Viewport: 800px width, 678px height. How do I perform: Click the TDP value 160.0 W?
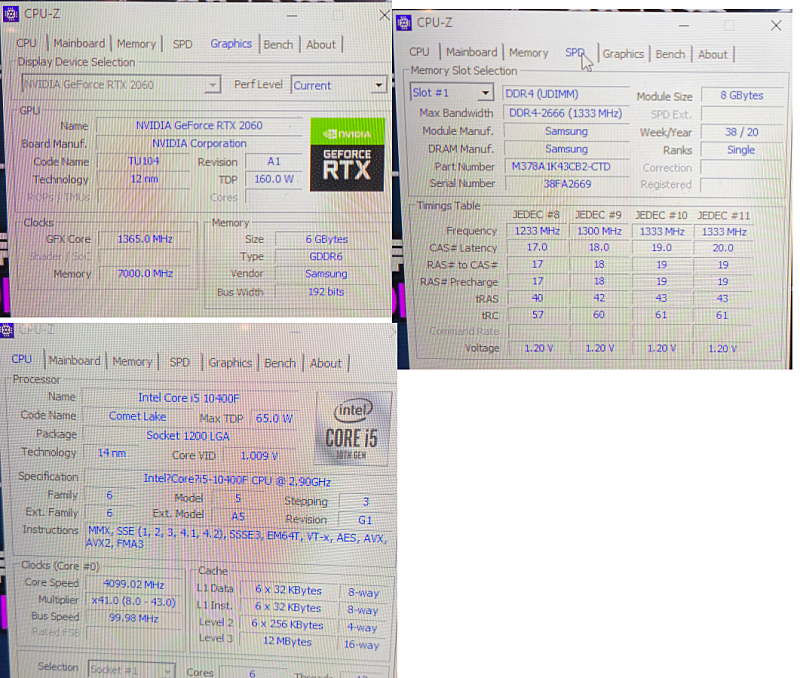point(274,179)
